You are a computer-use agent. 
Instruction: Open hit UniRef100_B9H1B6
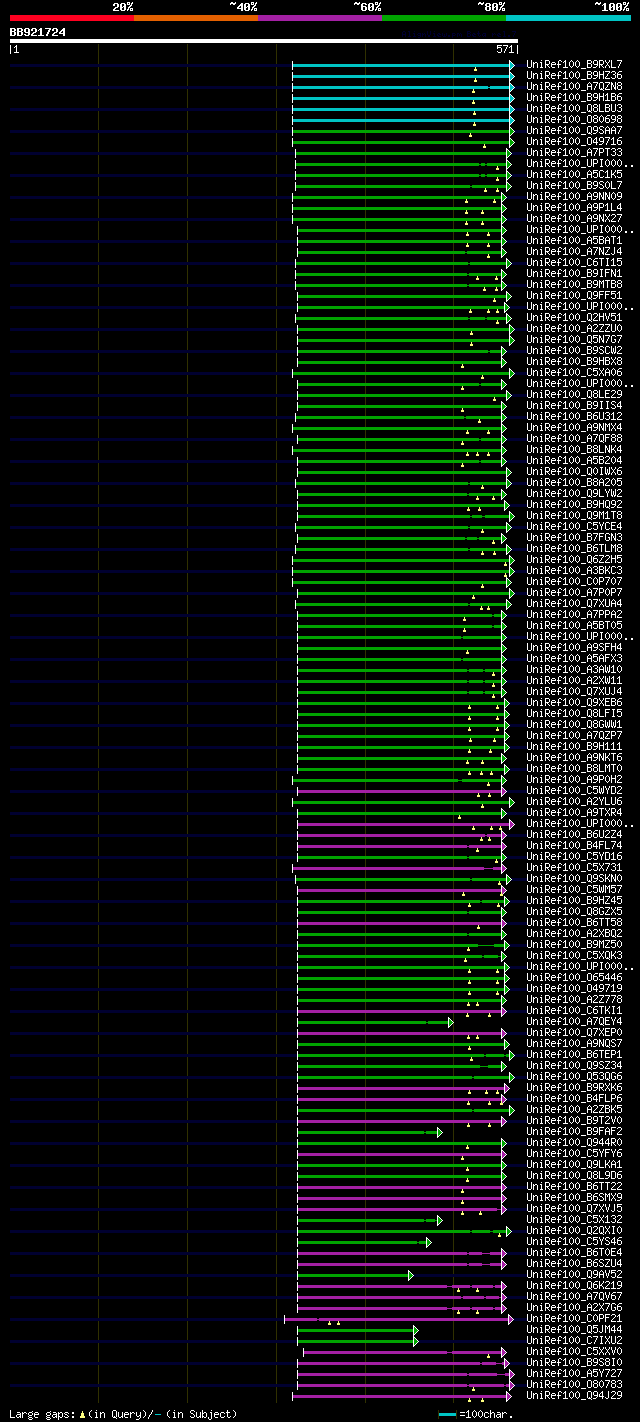click(x=574, y=97)
